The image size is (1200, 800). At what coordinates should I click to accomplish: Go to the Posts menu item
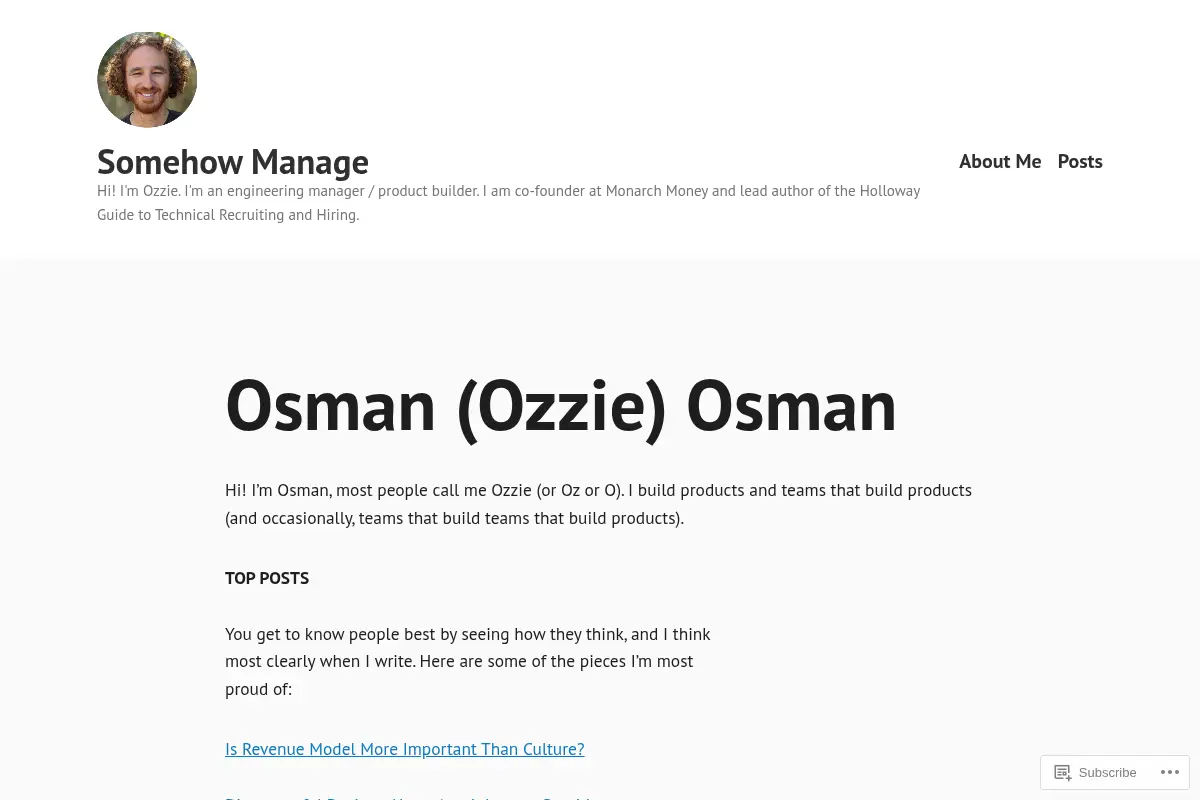click(1080, 161)
